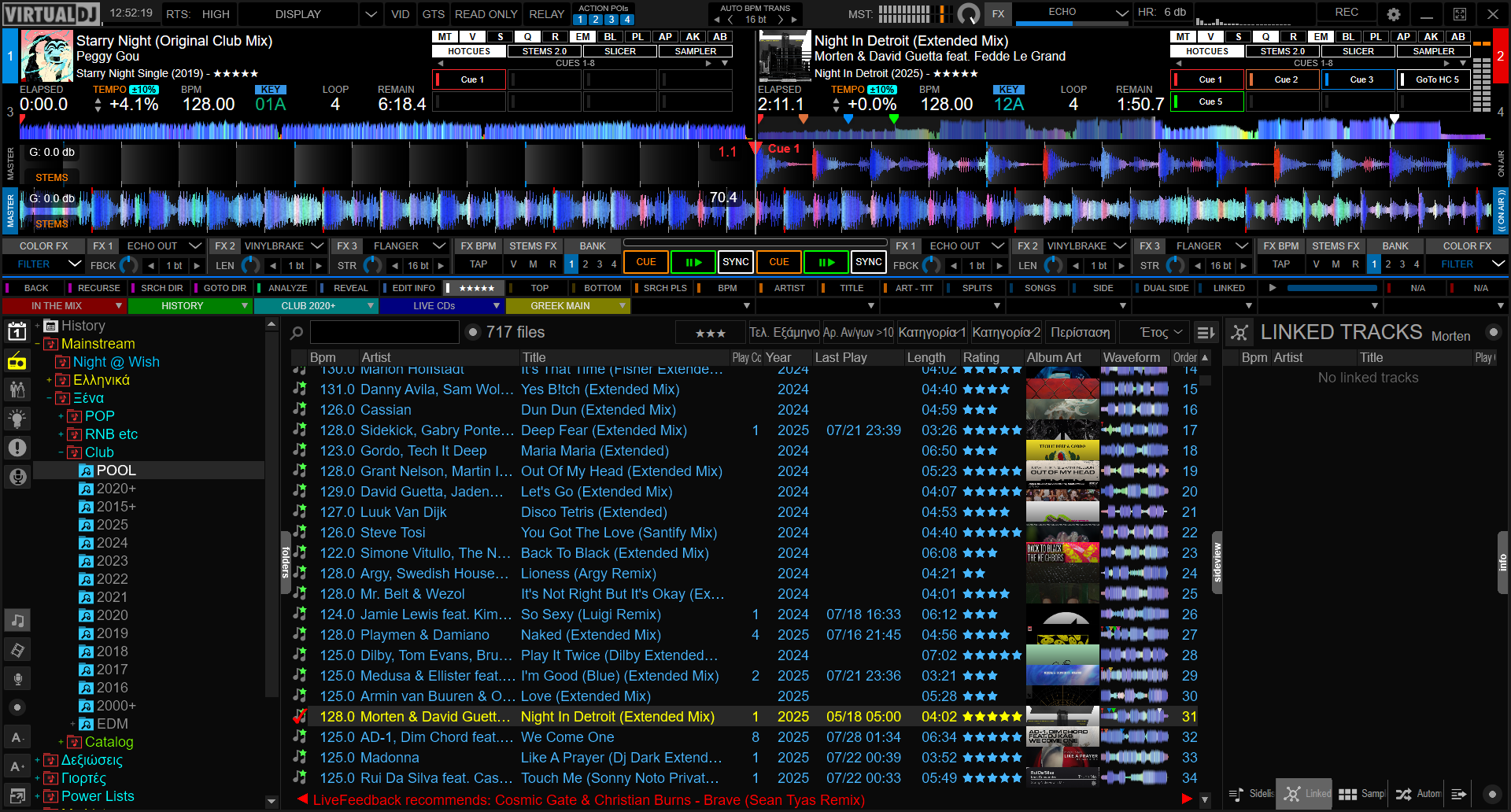
Task: Click the REC button
Action: coord(1347,13)
